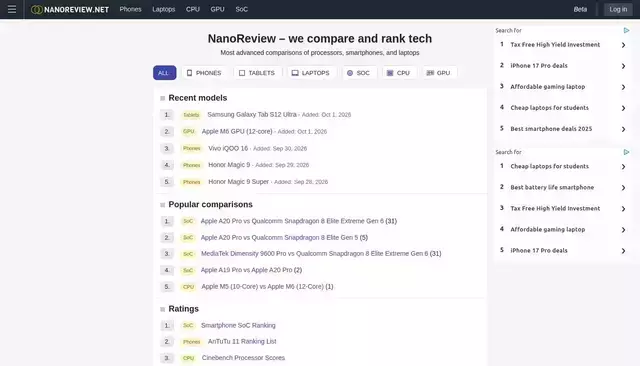Open AnTuTu 11 Ranking List link
The width and height of the screenshot is (640, 366).
point(242,341)
